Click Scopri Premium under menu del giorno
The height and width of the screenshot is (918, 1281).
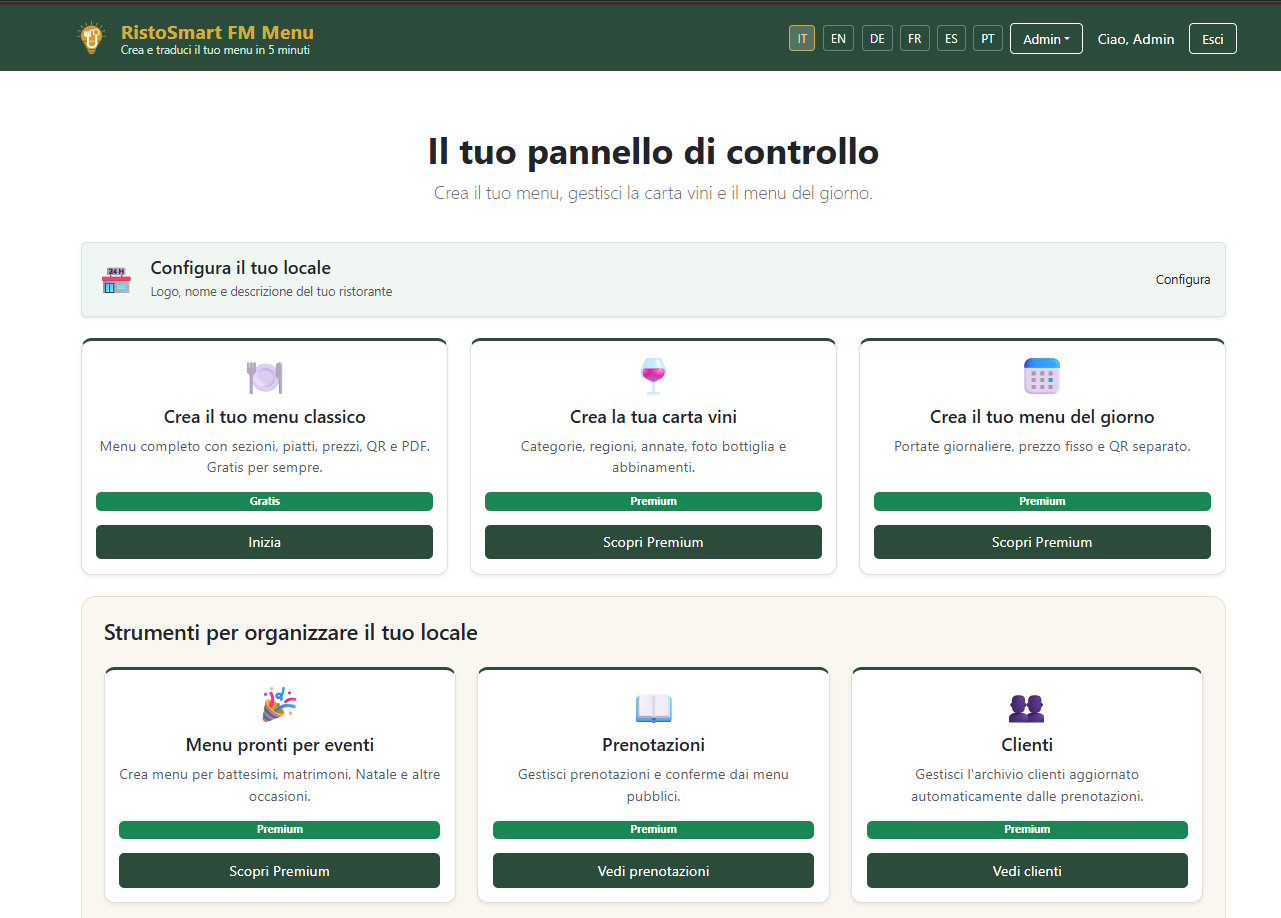click(x=1042, y=542)
